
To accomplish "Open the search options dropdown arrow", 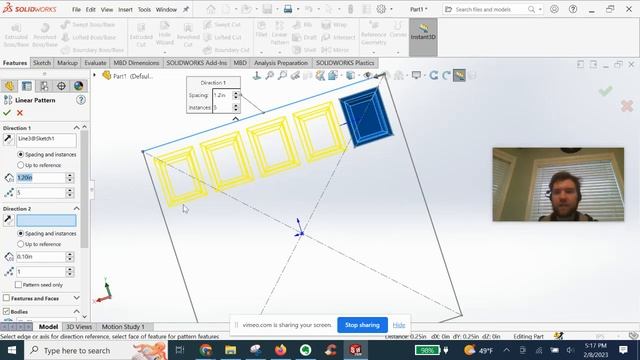I will coord(540,9).
